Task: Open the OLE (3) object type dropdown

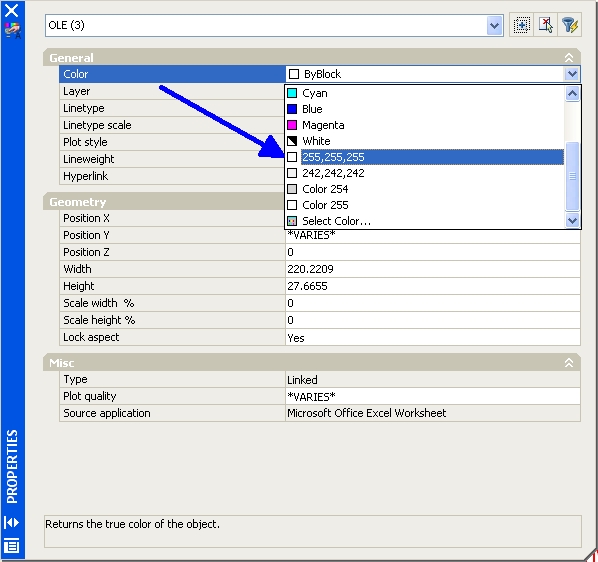Action: coord(495,26)
